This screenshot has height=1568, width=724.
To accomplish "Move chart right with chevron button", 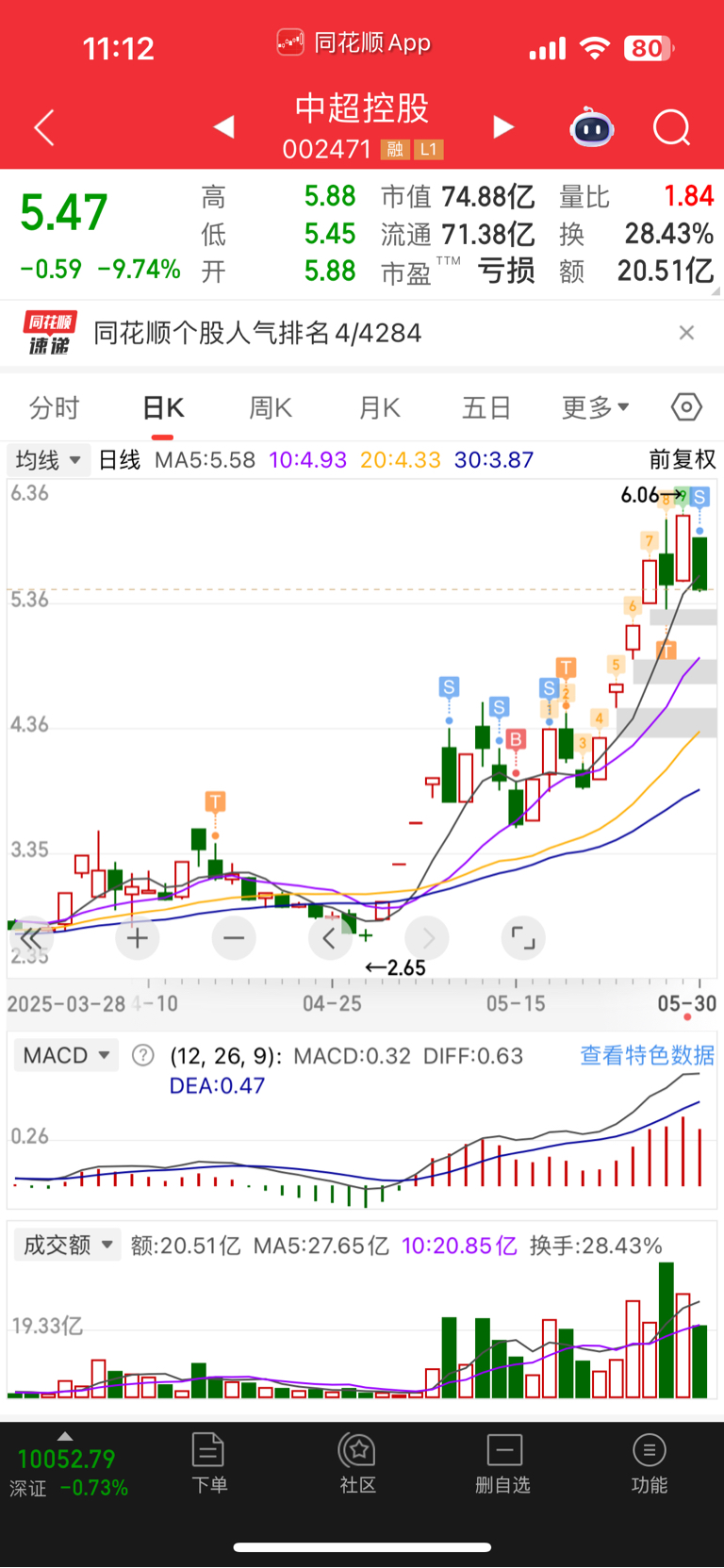I will pyautogui.click(x=427, y=938).
